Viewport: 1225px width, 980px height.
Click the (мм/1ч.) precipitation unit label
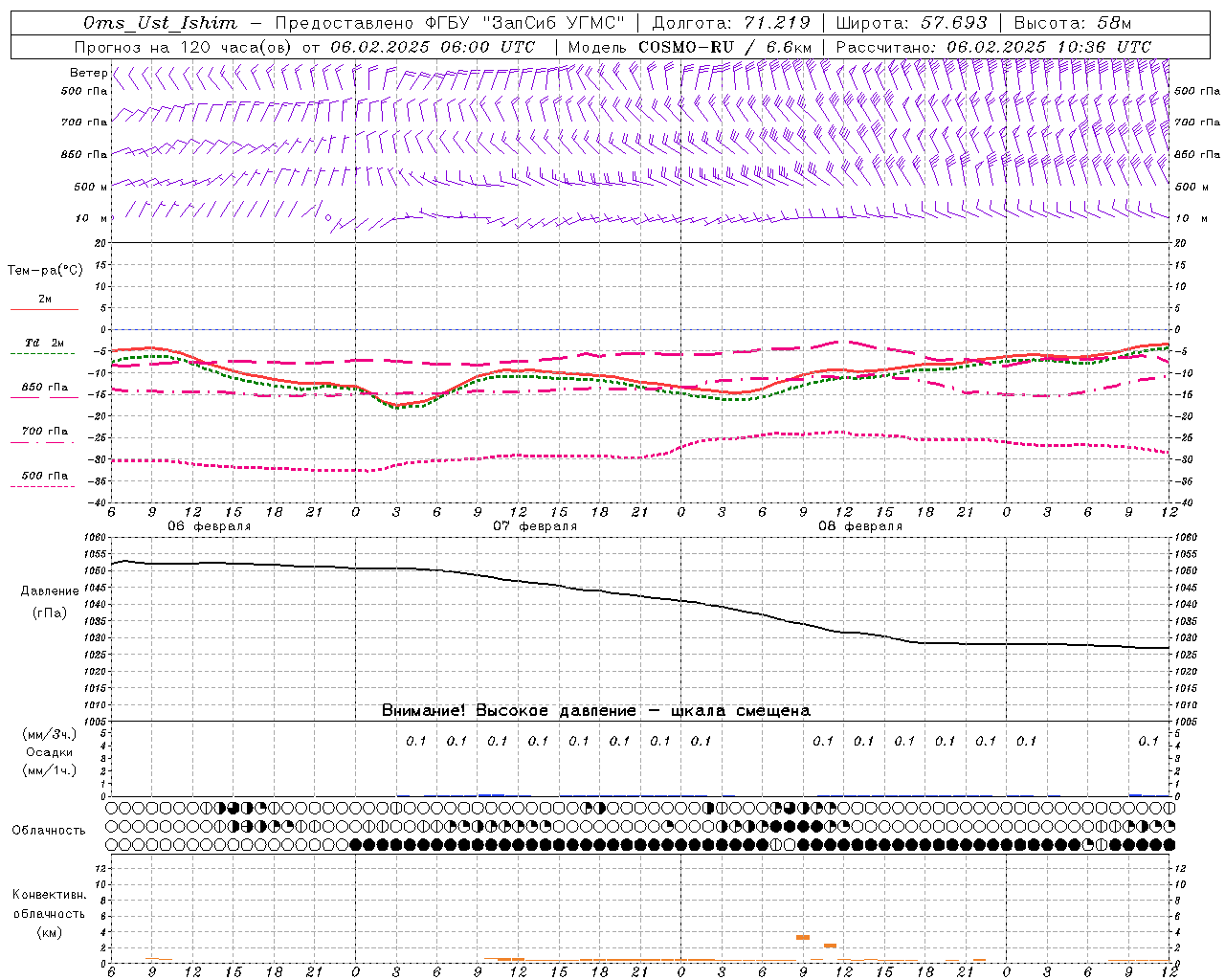tap(50, 770)
